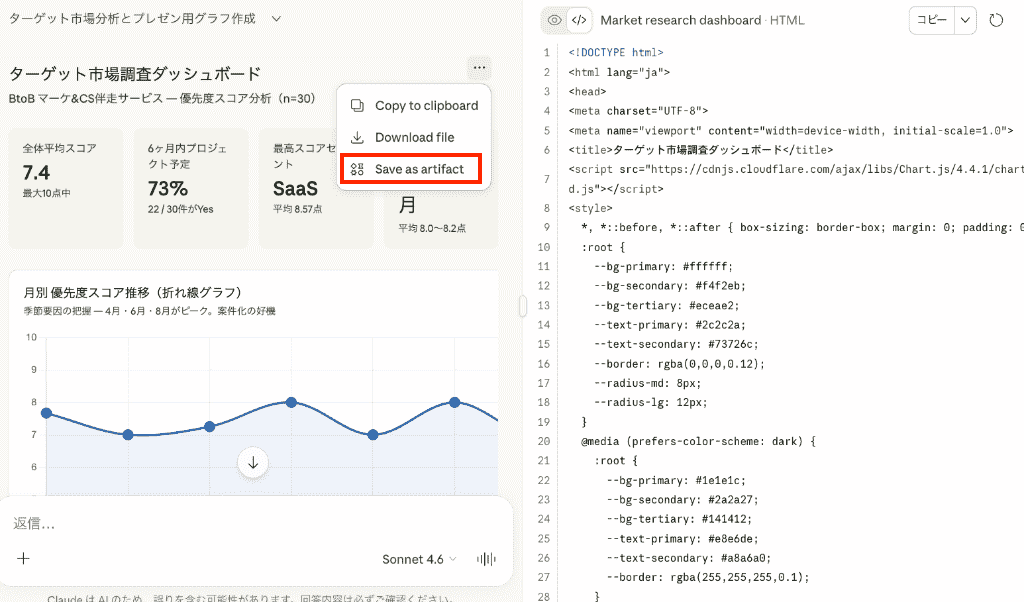This screenshot has width=1024, height=602.
Task: Click the scroll-down arrow button over chart
Action: (x=253, y=463)
